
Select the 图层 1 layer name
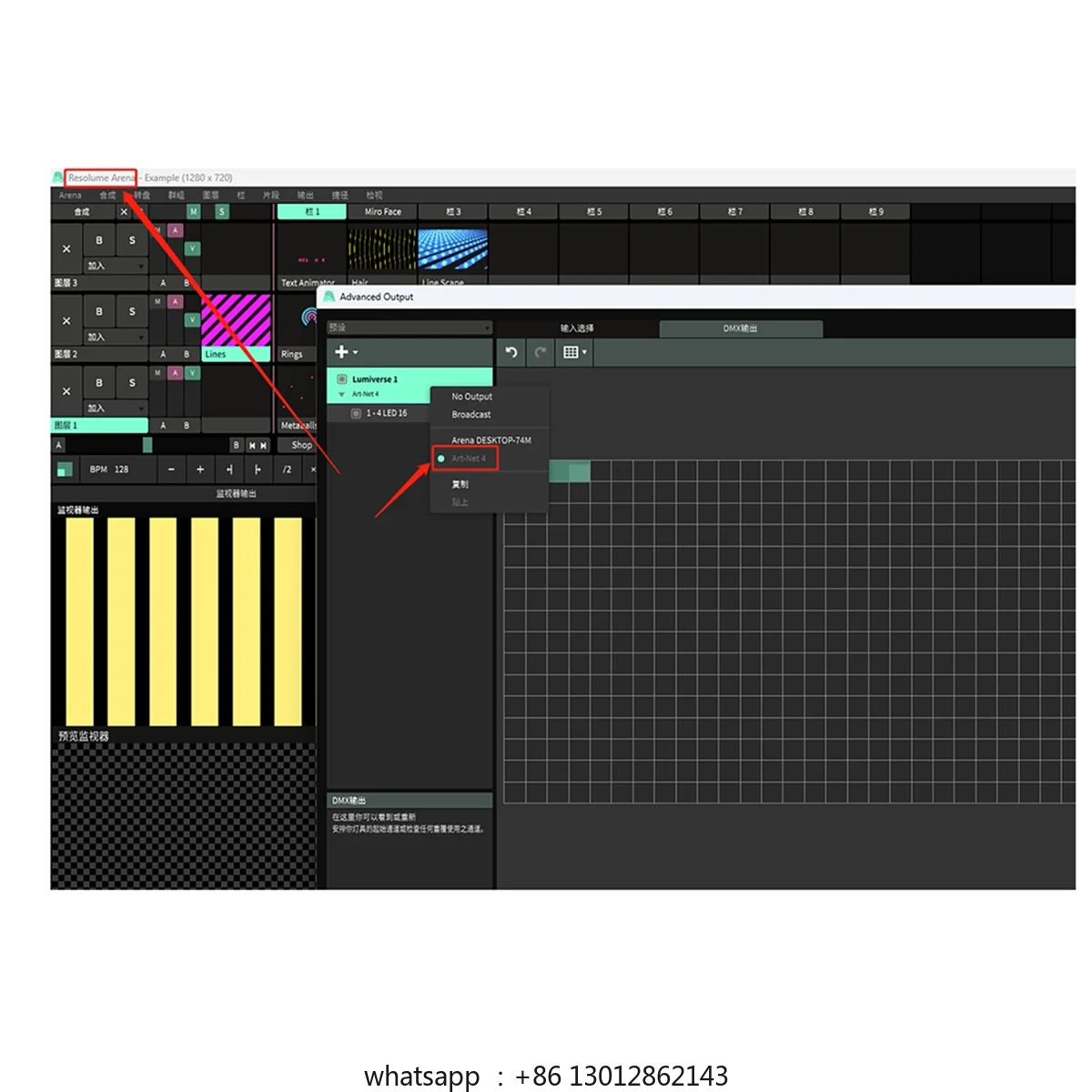tap(99, 425)
